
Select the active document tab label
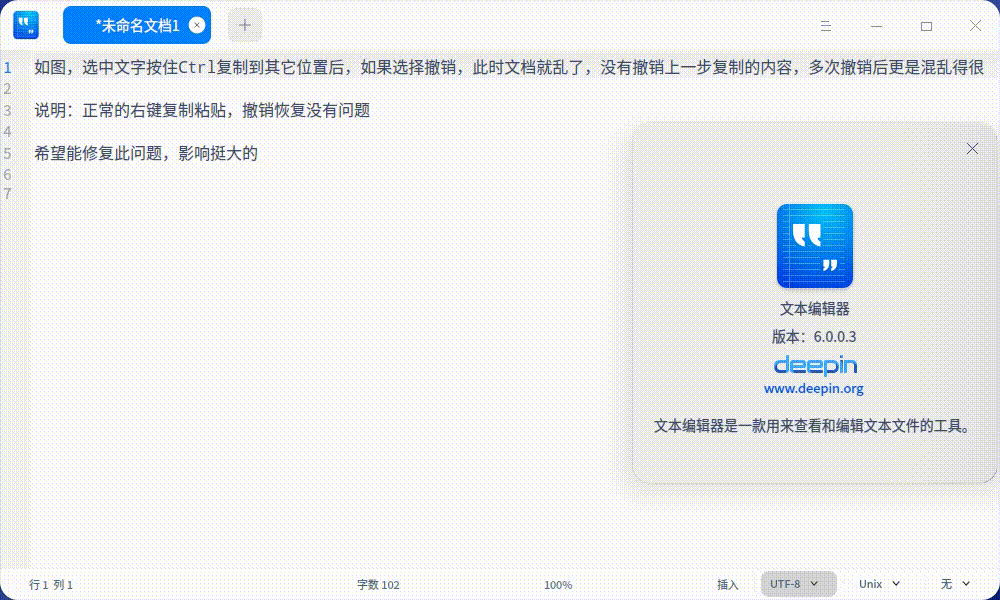click(x=135, y=25)
